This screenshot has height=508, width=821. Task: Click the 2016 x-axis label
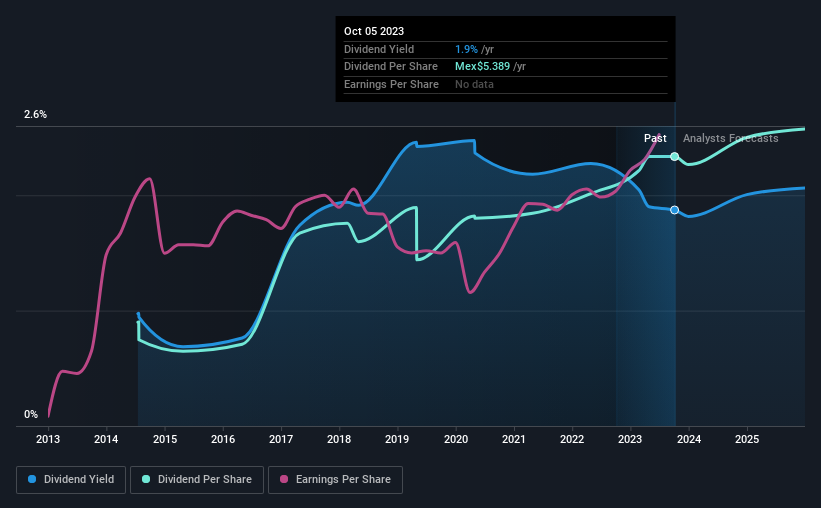tap(223, 439)
